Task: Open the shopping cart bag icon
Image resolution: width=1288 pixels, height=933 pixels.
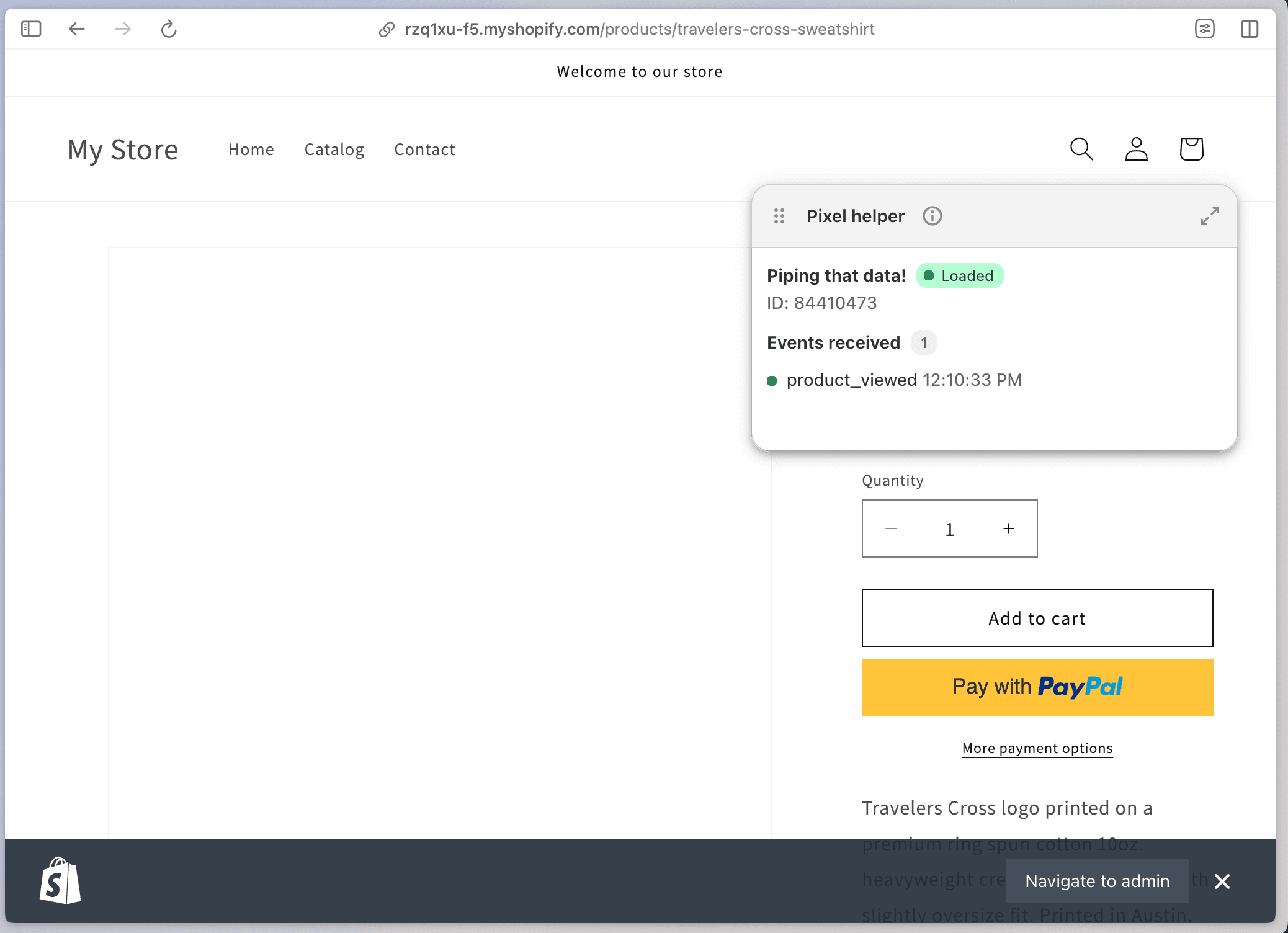Action: [x=1191, y=150]
